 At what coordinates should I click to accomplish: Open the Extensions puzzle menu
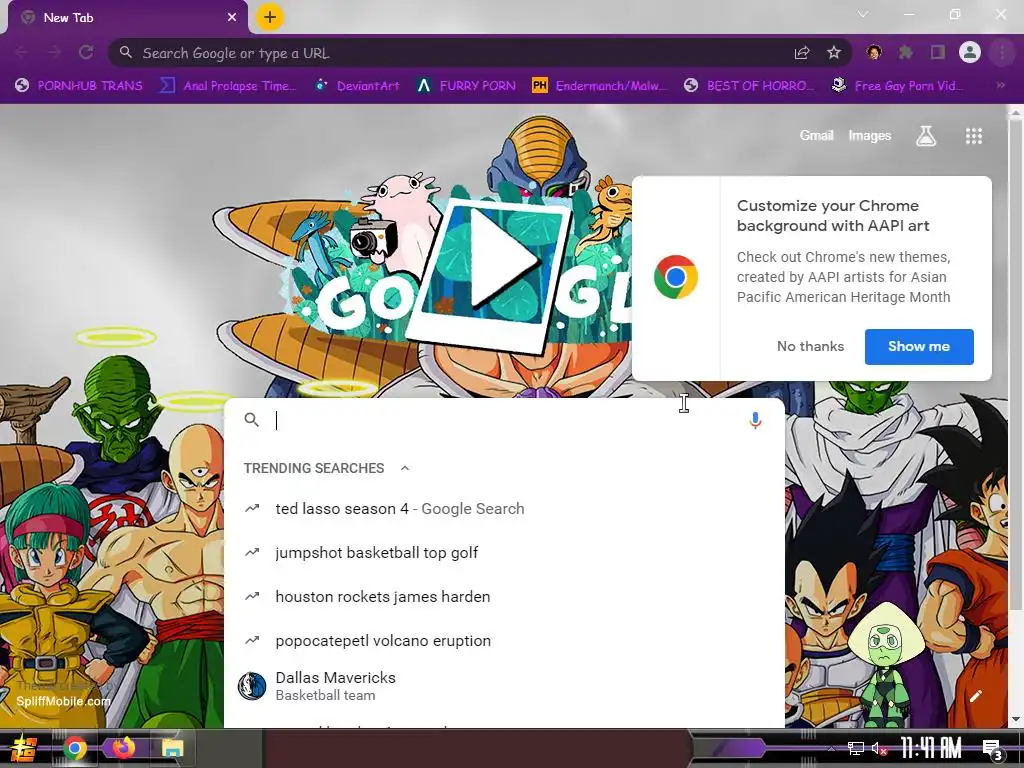[x=906, y=52]
